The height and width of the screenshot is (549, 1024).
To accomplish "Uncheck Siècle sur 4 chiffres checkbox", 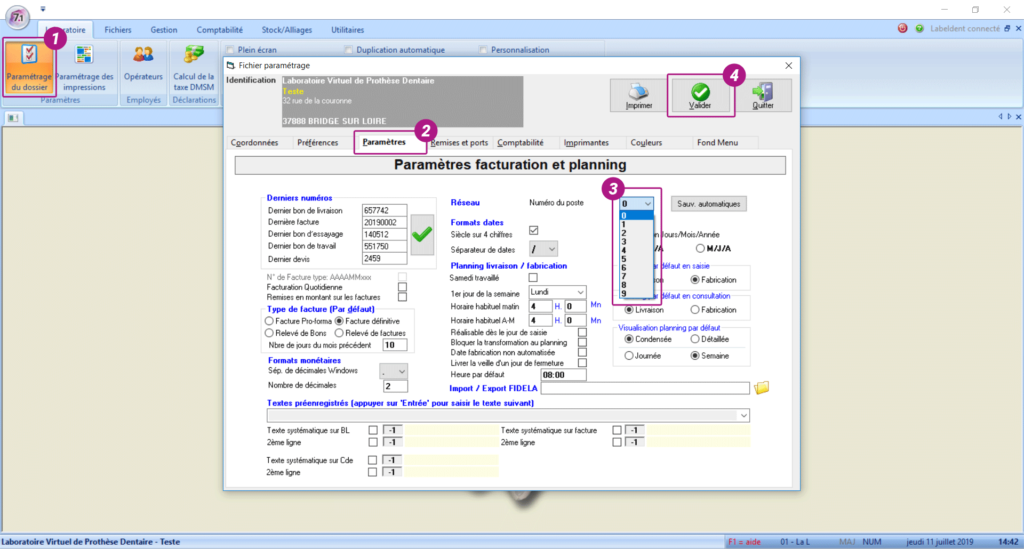I will point(533,231).
